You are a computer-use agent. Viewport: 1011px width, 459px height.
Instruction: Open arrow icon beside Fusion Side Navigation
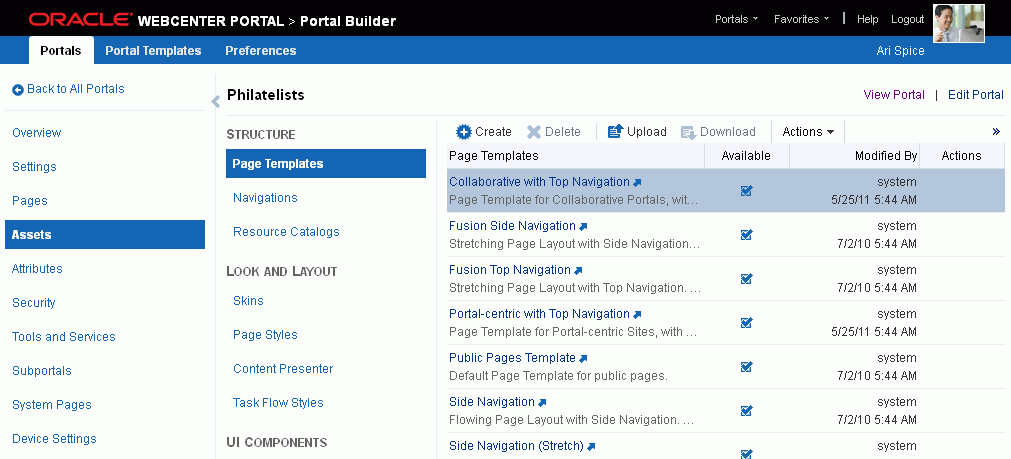pos(583,227)
